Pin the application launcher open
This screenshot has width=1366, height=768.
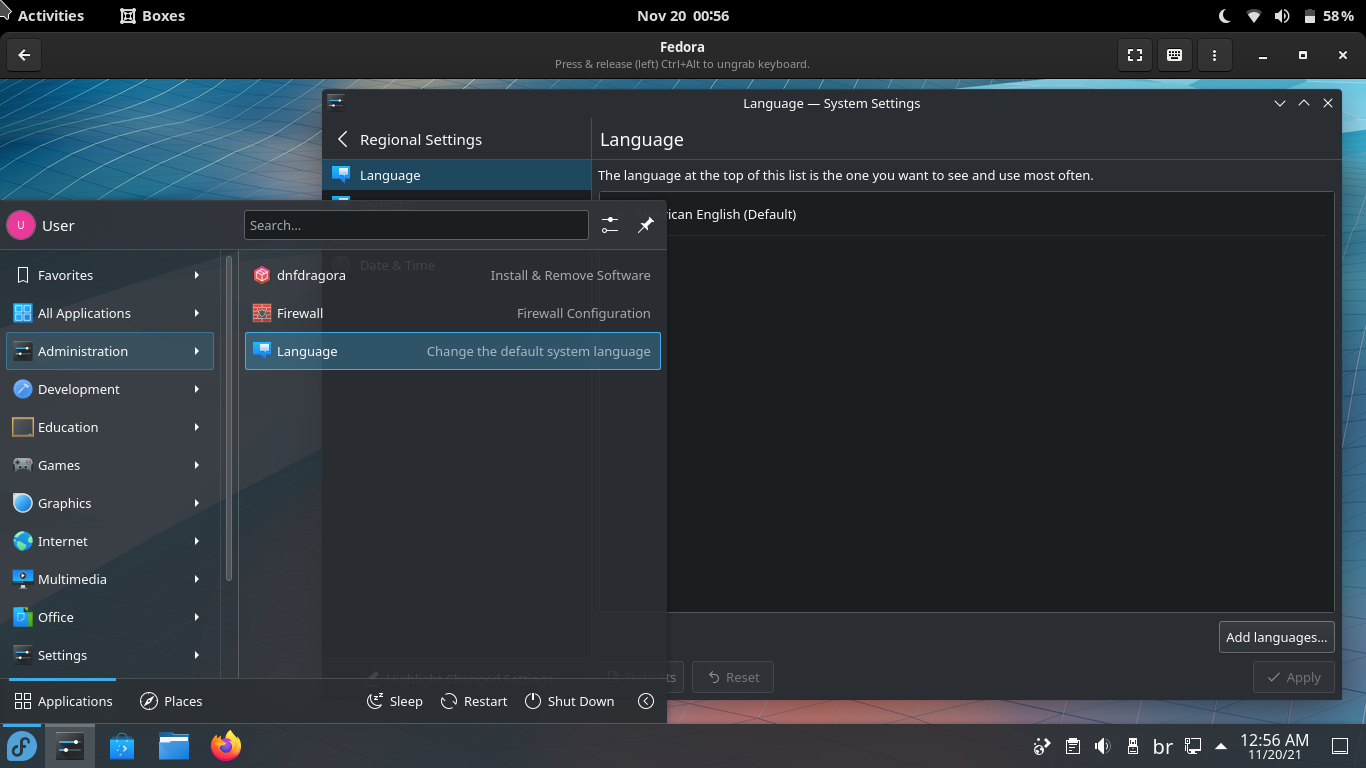[646, 225]
